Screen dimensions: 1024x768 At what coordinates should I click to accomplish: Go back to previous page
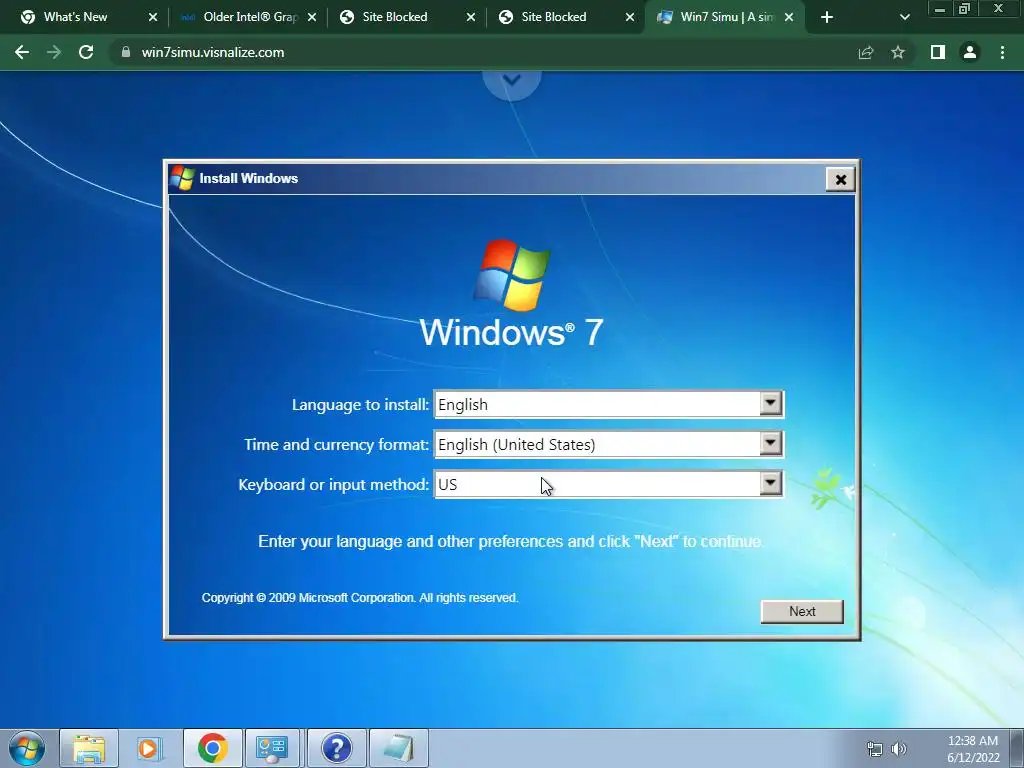[22, 52]
